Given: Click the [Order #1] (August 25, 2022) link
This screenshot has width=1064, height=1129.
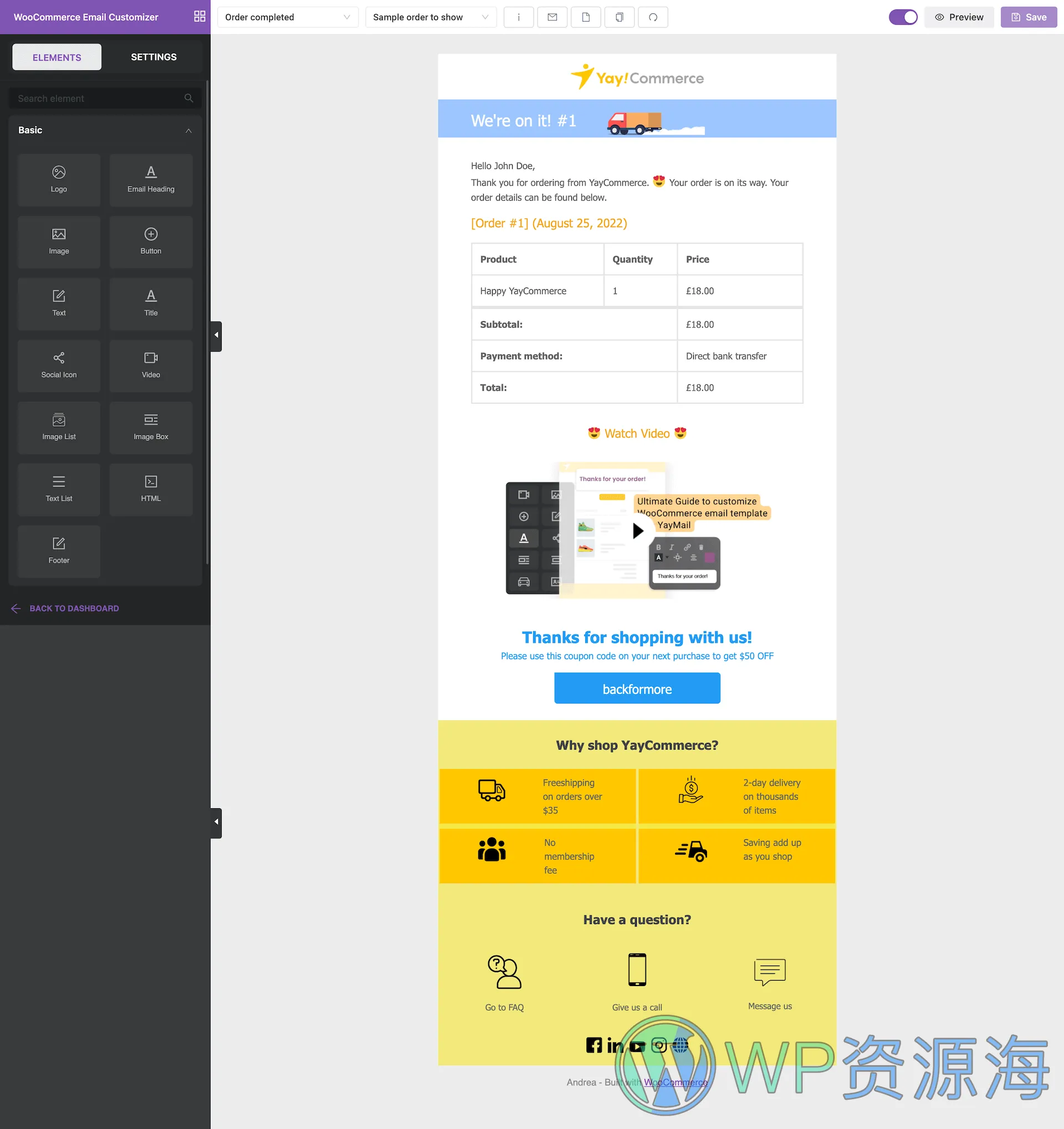Looking at the screenshot, I should [549, 223].
